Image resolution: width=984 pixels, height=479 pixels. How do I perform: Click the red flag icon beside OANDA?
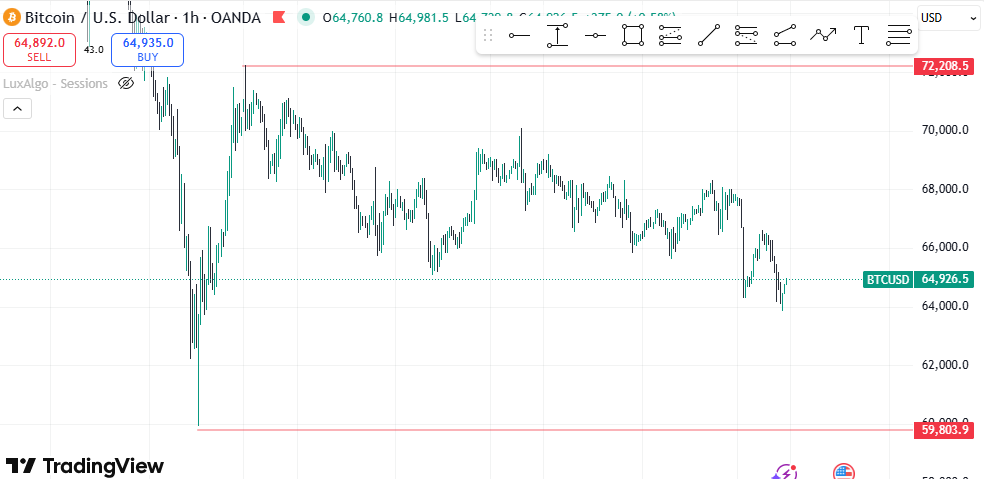[x=279, y=18]
